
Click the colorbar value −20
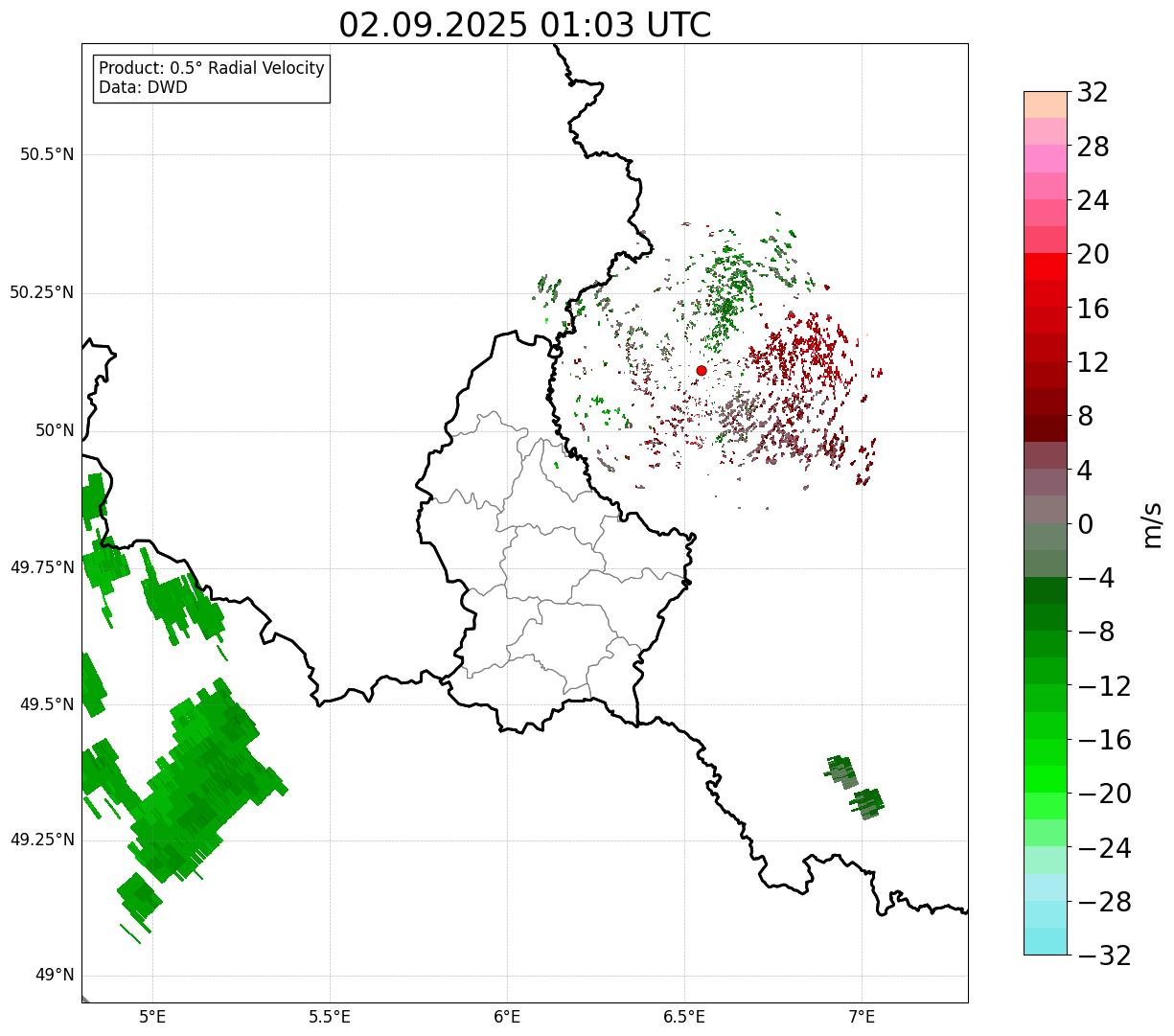pyautogui.click(x=1104, y=794)
